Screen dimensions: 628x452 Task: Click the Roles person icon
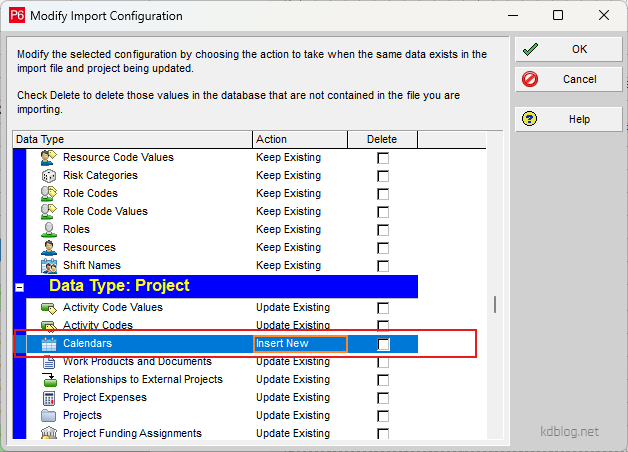click(x=48, y=230)
